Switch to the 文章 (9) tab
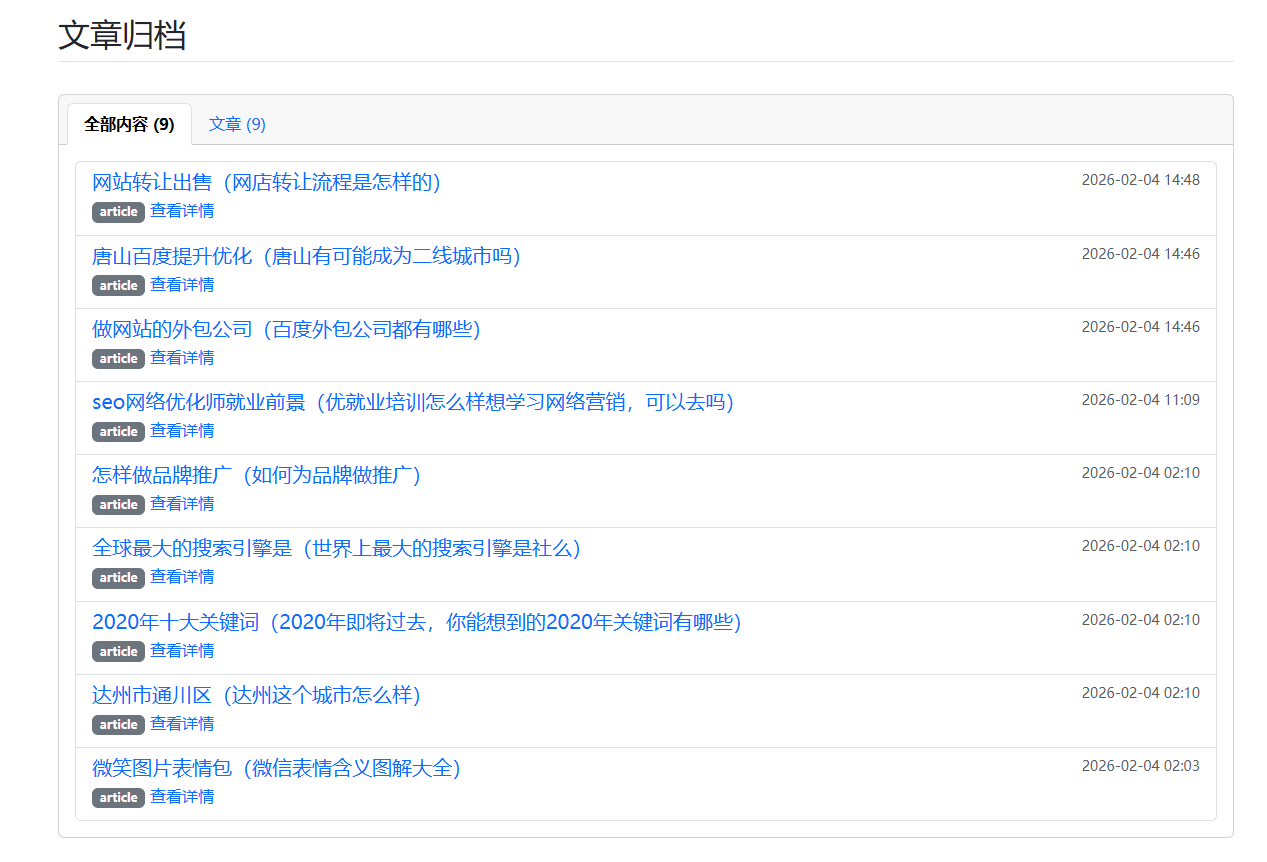This screenshot has width=1267, height=862. pos(237,124)
